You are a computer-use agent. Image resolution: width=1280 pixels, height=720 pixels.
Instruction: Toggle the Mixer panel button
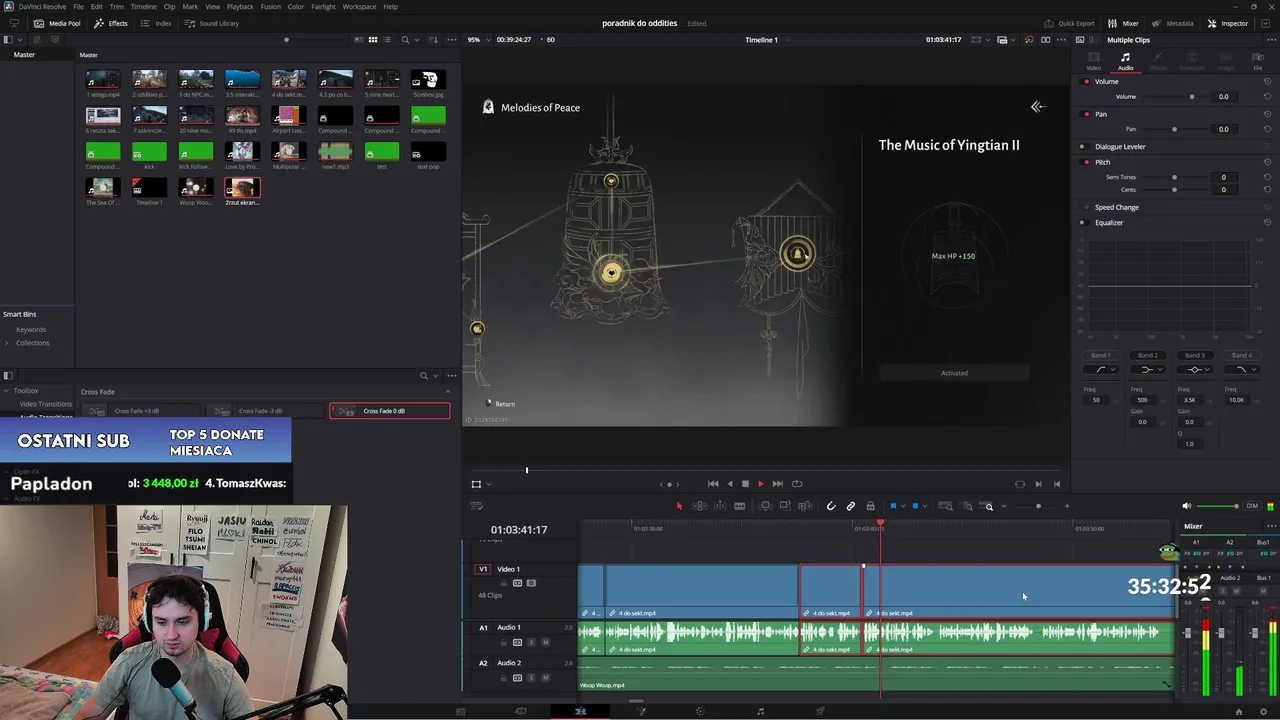(x=1124, y=23)
